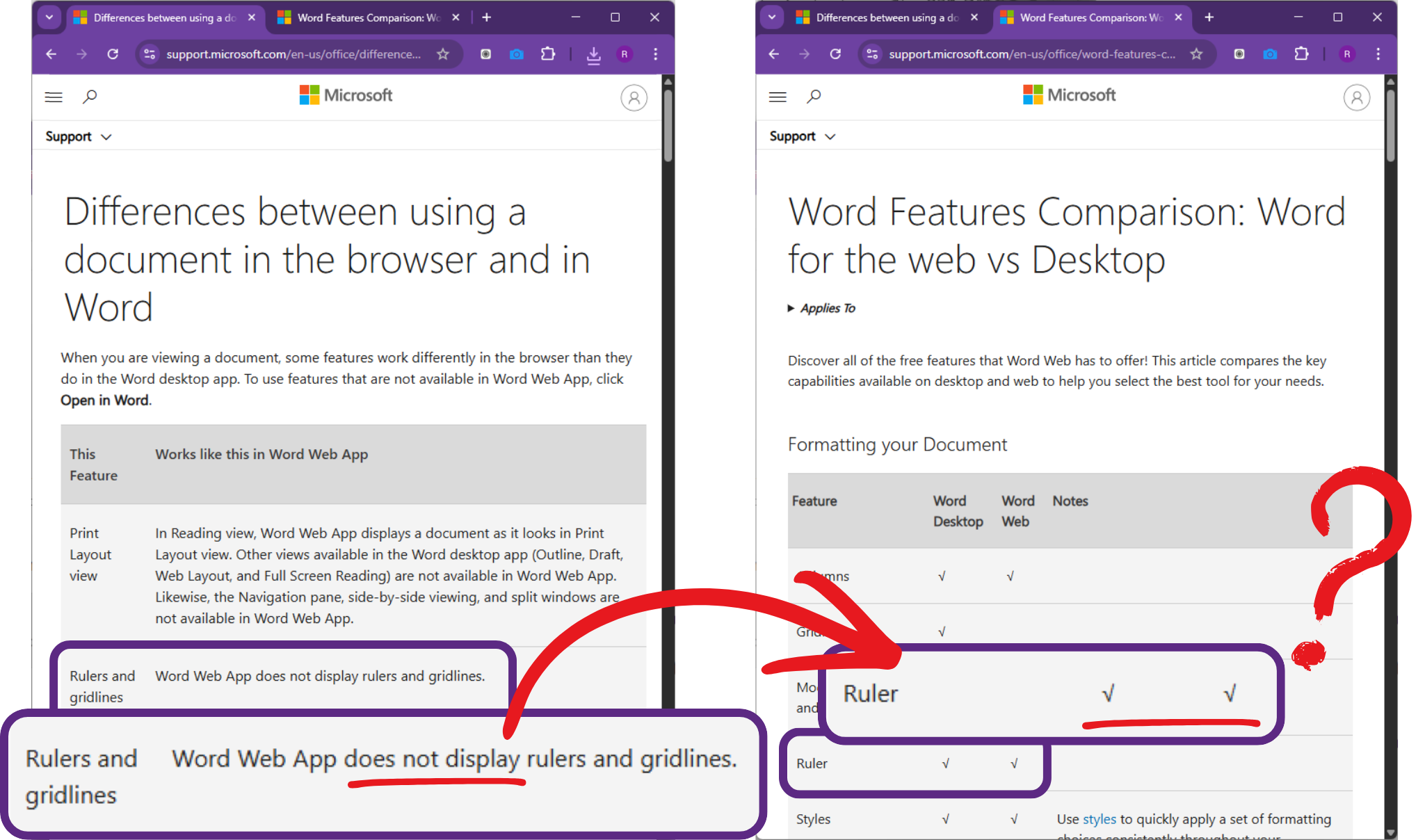This screenshot has width=1425, height=840.
Task: Open downloads icon in left browser toolbar
Action: (x=593, y=54)
